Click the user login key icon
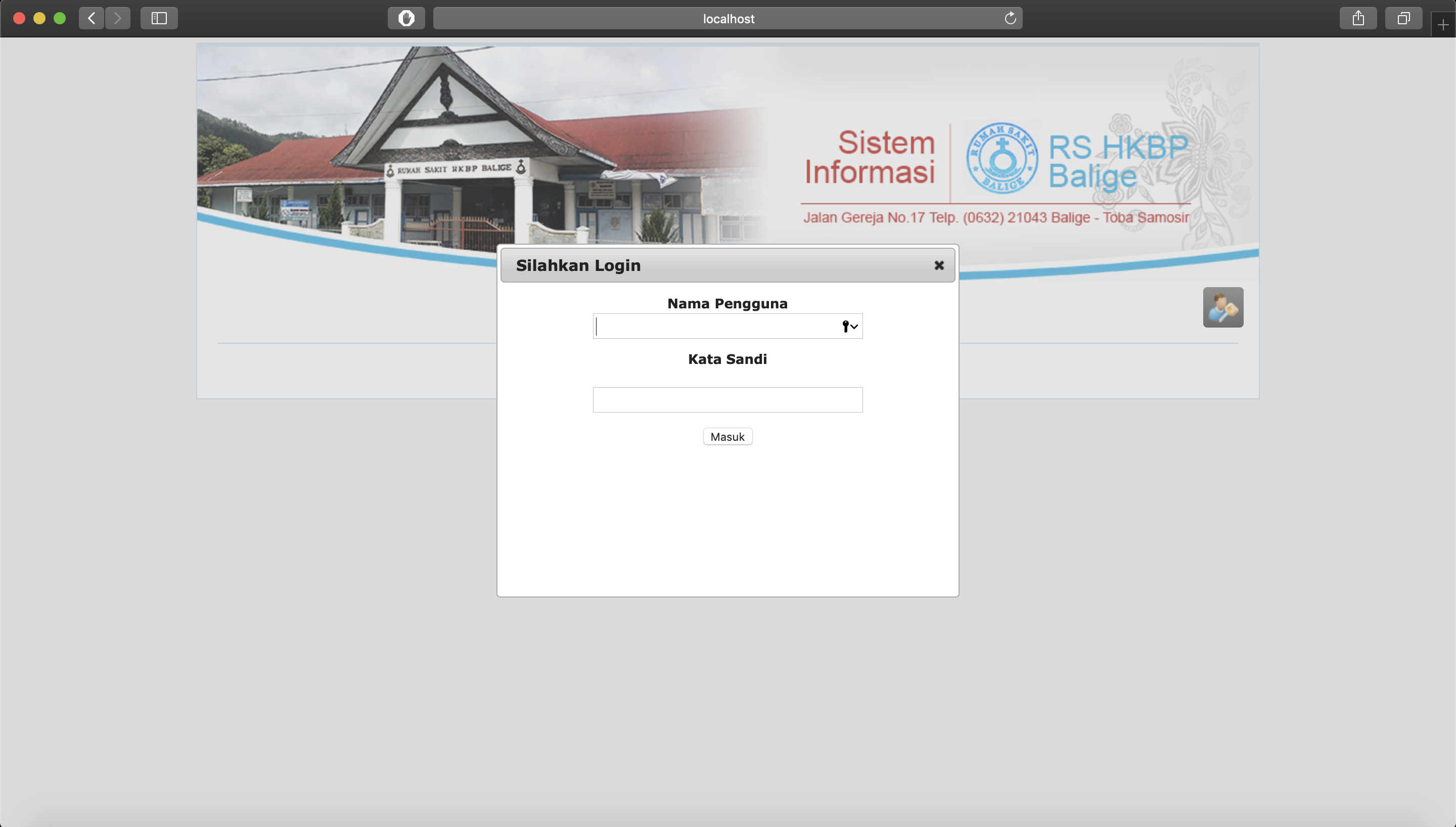Screen dimensions: 1456x827 pyautogui.click(x=1222, y=307)
